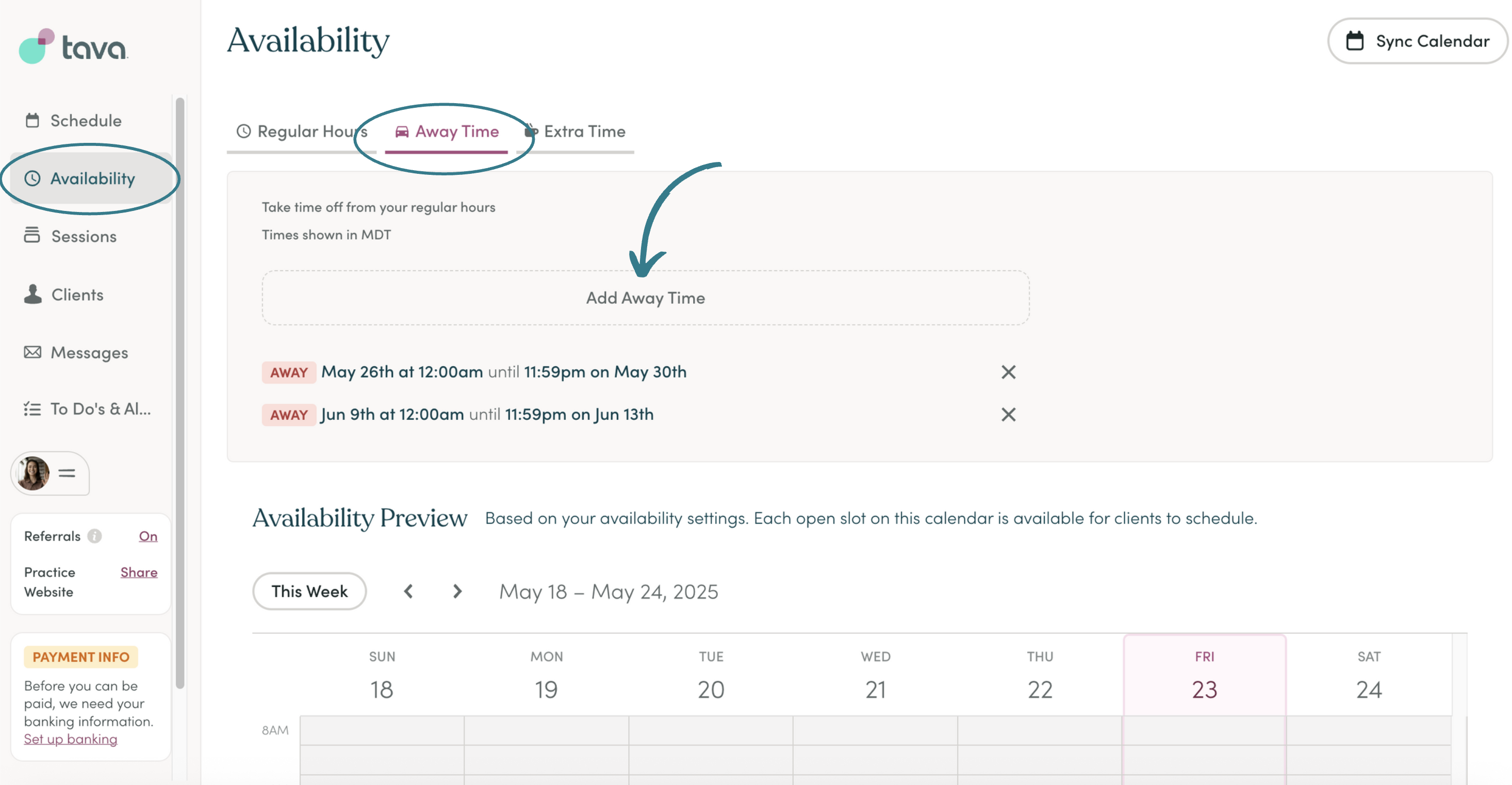Image resolution: width=1512 pixels, height=785 pixels.
Task: Switch to the Extra Time tab
Action: coord(575,132)
